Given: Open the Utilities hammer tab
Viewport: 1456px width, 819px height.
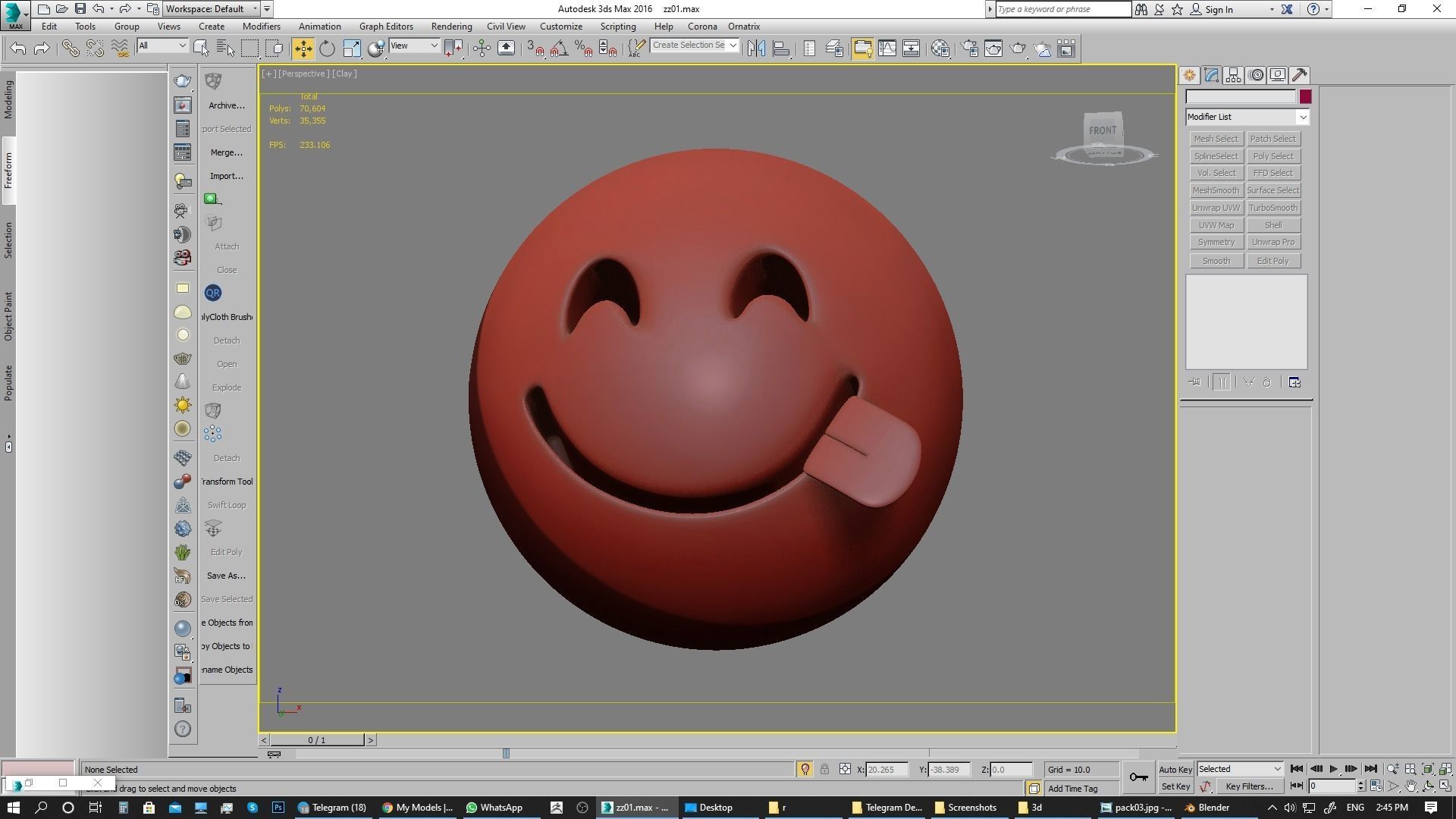Looking at the screenshot, I should [1300, 75].
